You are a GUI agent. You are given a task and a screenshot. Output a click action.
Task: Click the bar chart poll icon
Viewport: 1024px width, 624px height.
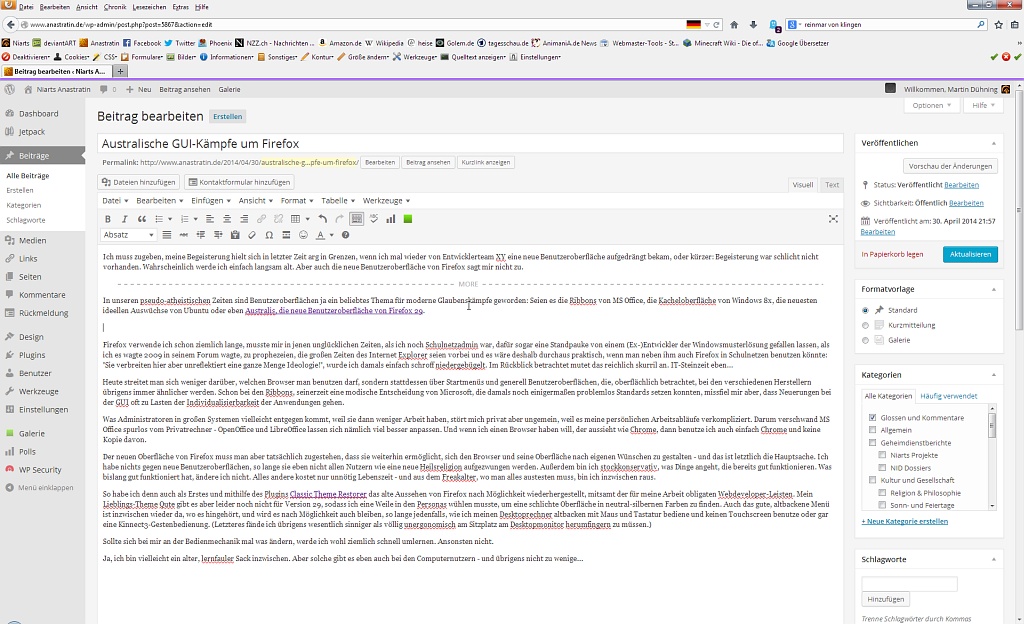point(391,219)
